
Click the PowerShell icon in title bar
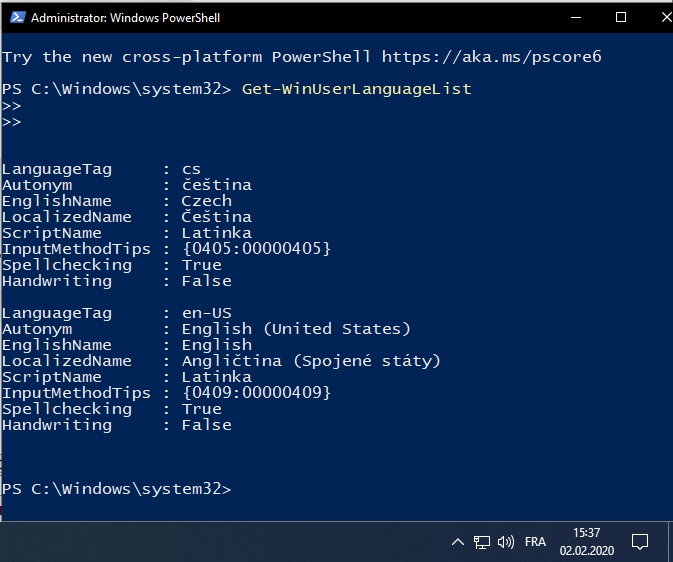point(15,17)
